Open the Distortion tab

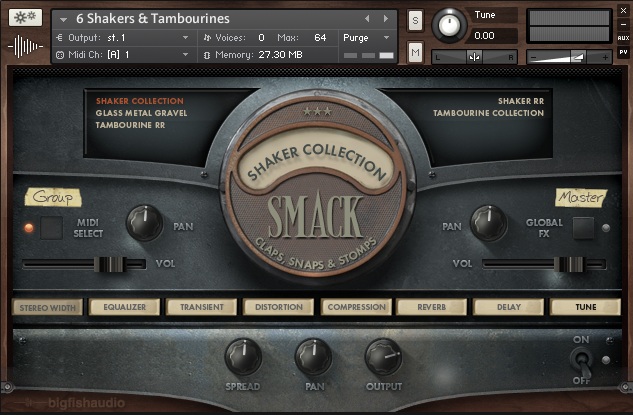point(279,307)
